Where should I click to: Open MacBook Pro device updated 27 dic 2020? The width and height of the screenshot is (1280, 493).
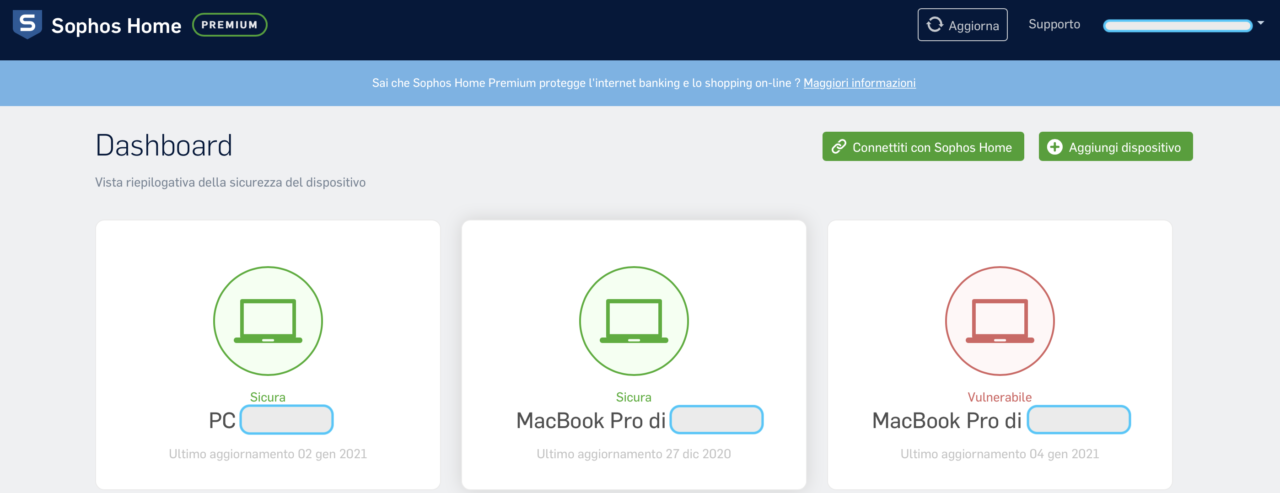coord(639,421)
